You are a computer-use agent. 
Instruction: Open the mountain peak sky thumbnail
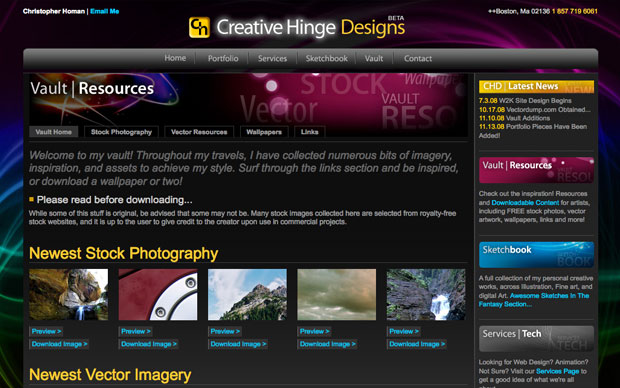(x=247, y=294)
